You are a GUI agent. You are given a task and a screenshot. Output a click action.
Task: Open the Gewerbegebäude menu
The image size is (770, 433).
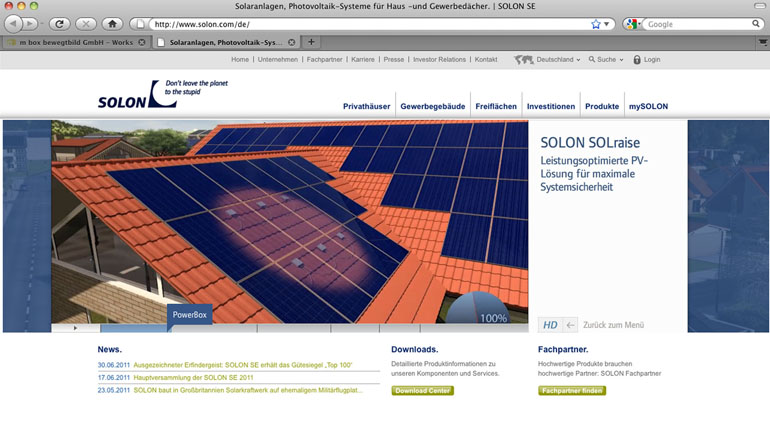click(x=433, y=106)
